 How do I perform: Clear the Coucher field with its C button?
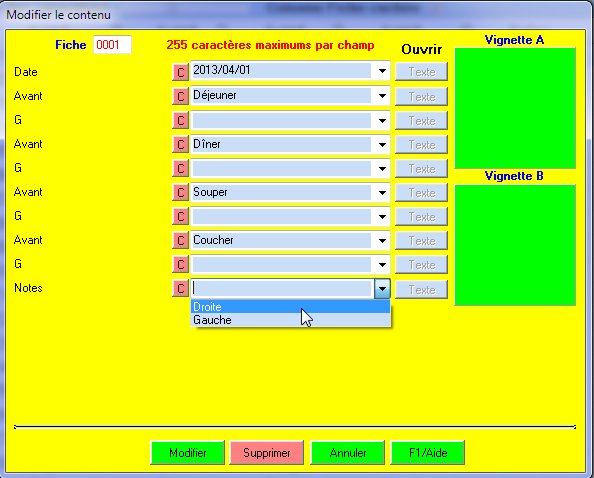point(180,241)
